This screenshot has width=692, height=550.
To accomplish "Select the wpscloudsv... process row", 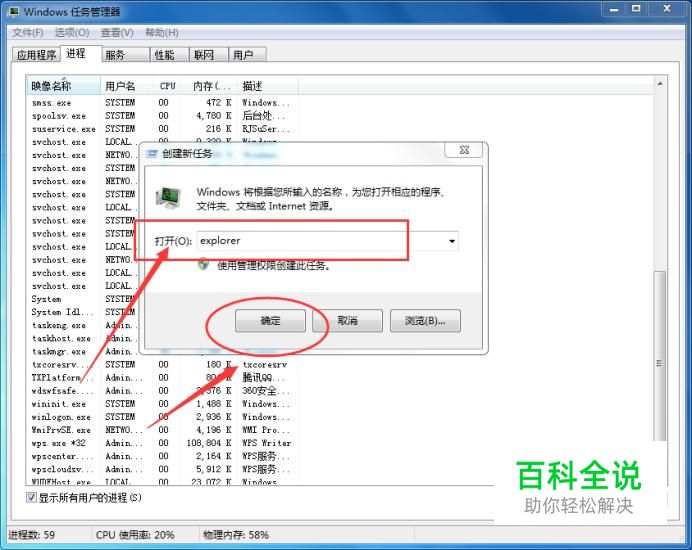I will pos(162,469).
